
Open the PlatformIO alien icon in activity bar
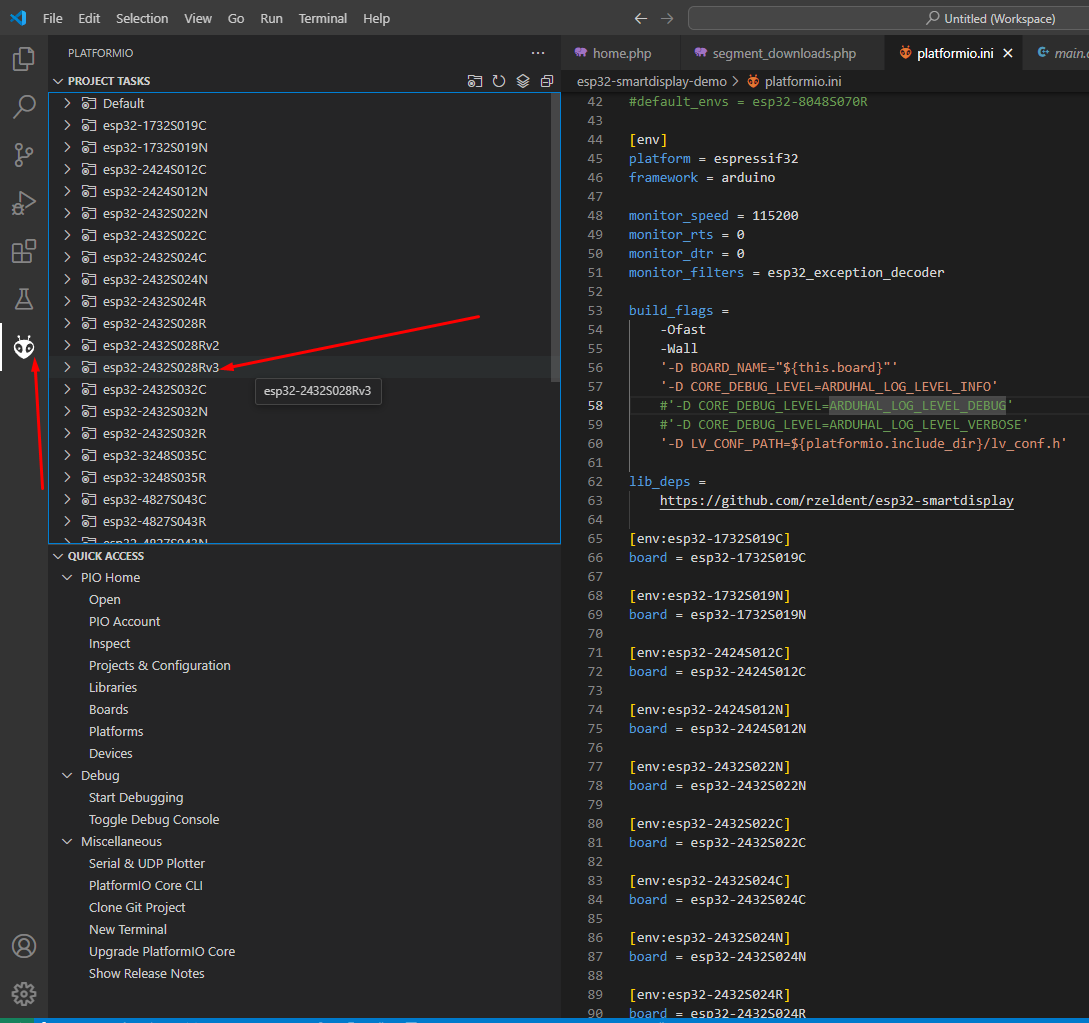[x=24, y=347]
